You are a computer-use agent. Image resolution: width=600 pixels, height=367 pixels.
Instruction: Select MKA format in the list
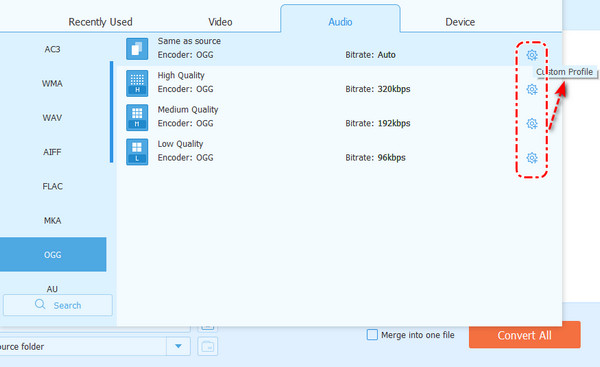(x=52, y=220)
